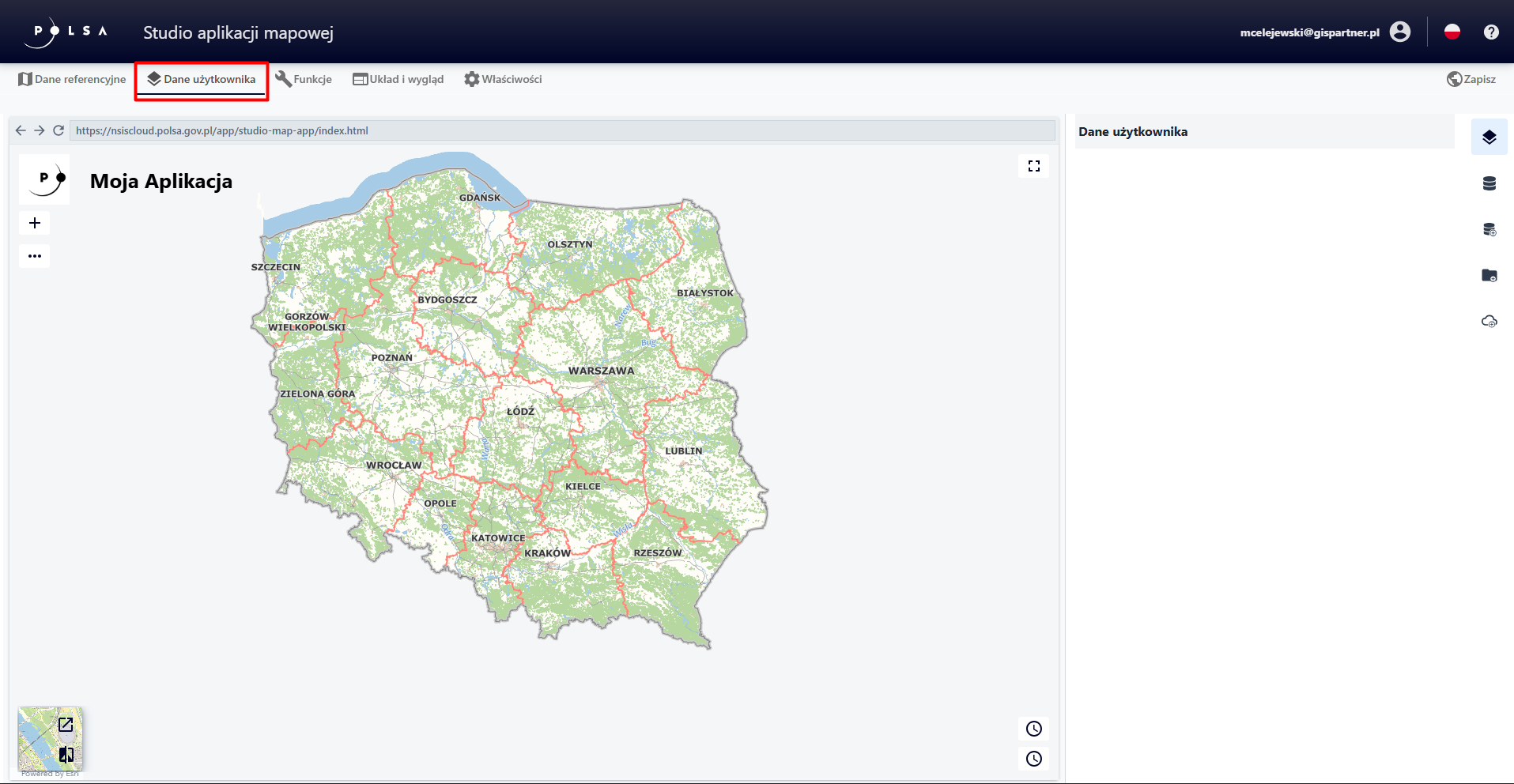Click the add database icon

[x=1489, y=229]
